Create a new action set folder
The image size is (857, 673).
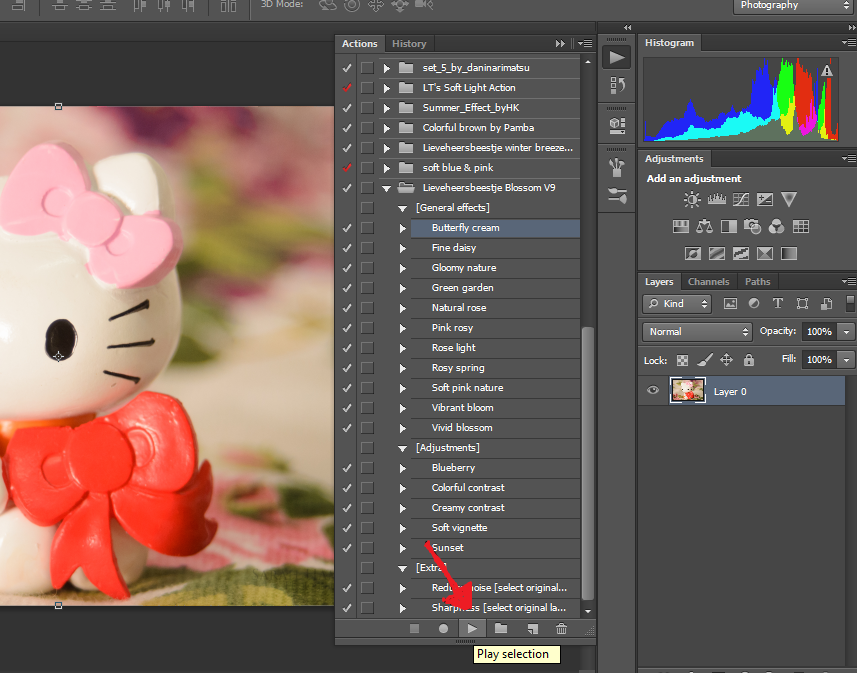click(501, 628)
